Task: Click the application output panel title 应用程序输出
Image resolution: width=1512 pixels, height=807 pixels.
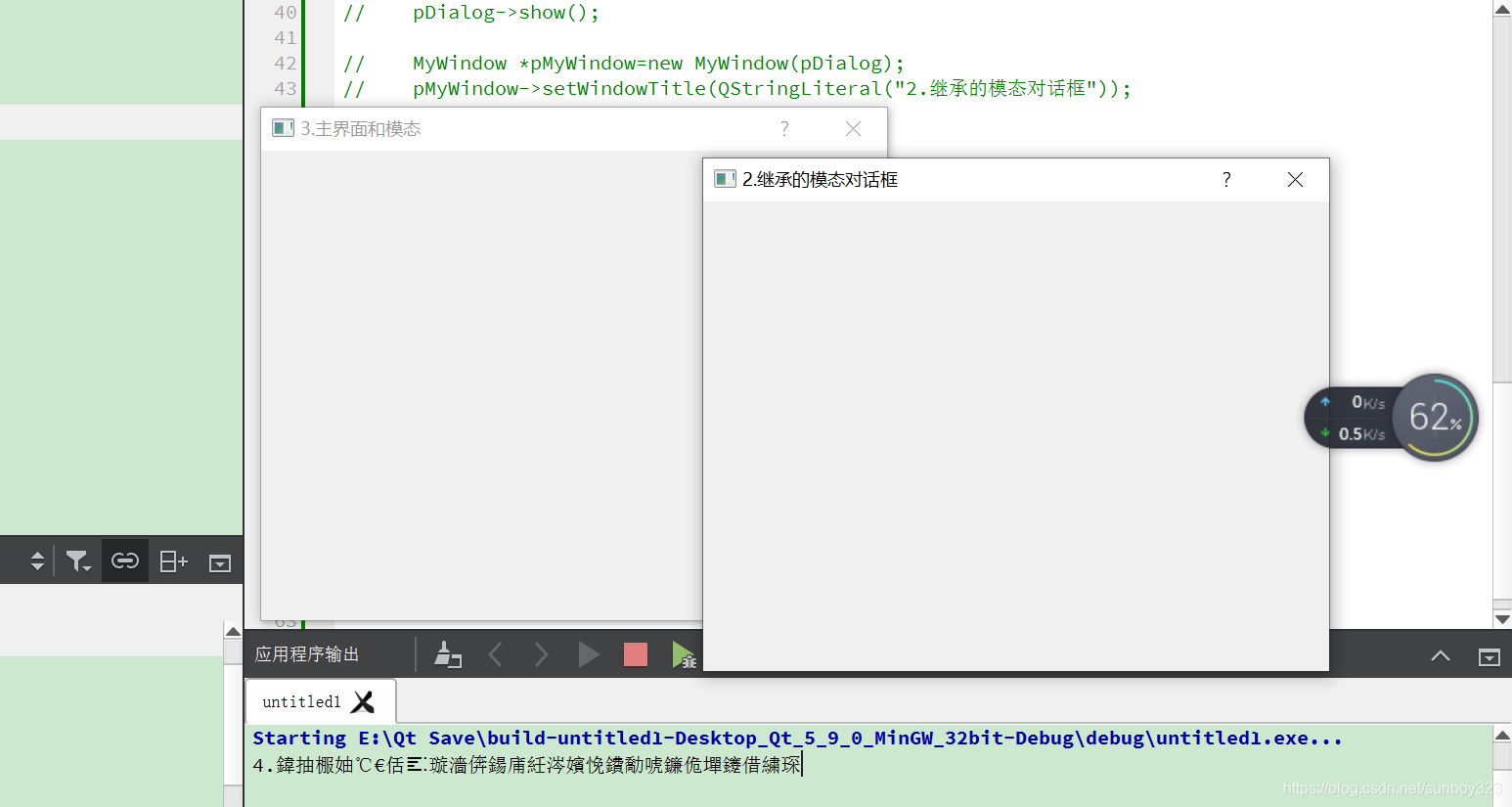Action: pos(307,654)
